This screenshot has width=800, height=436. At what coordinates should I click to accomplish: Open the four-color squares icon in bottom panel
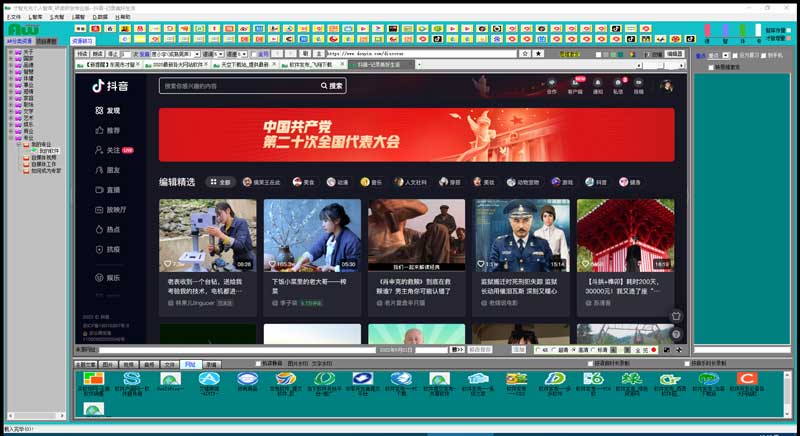(x=94, y=378)
